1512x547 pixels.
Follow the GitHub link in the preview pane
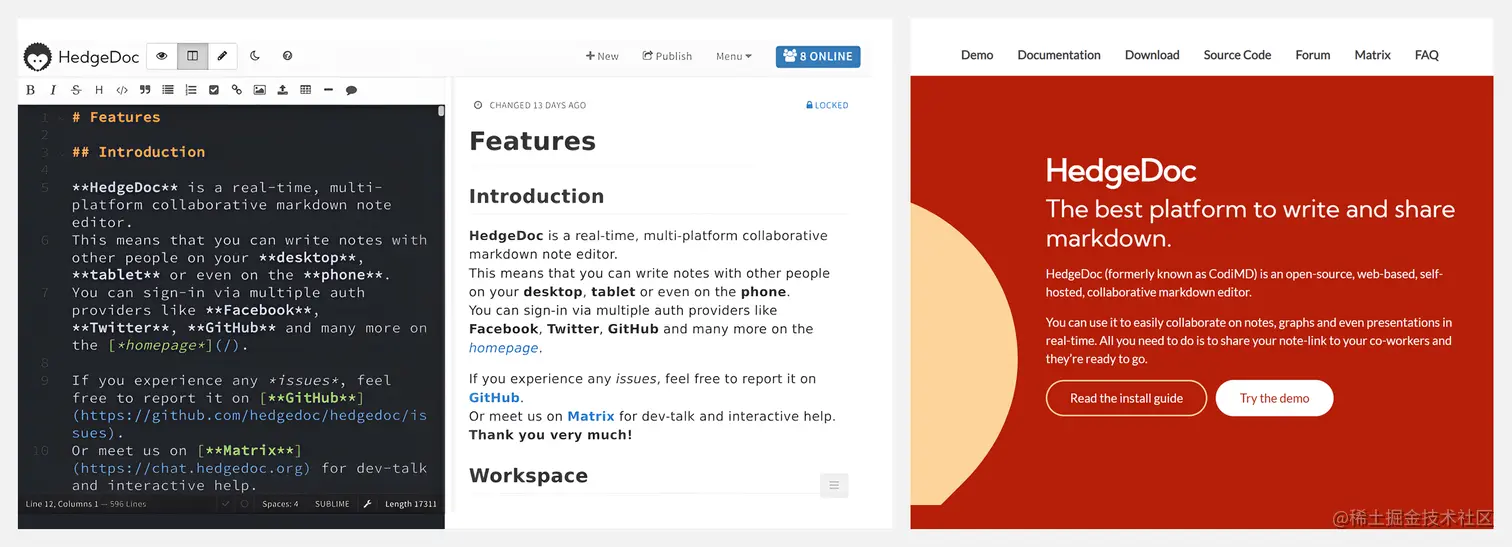(x=494, y=398)
